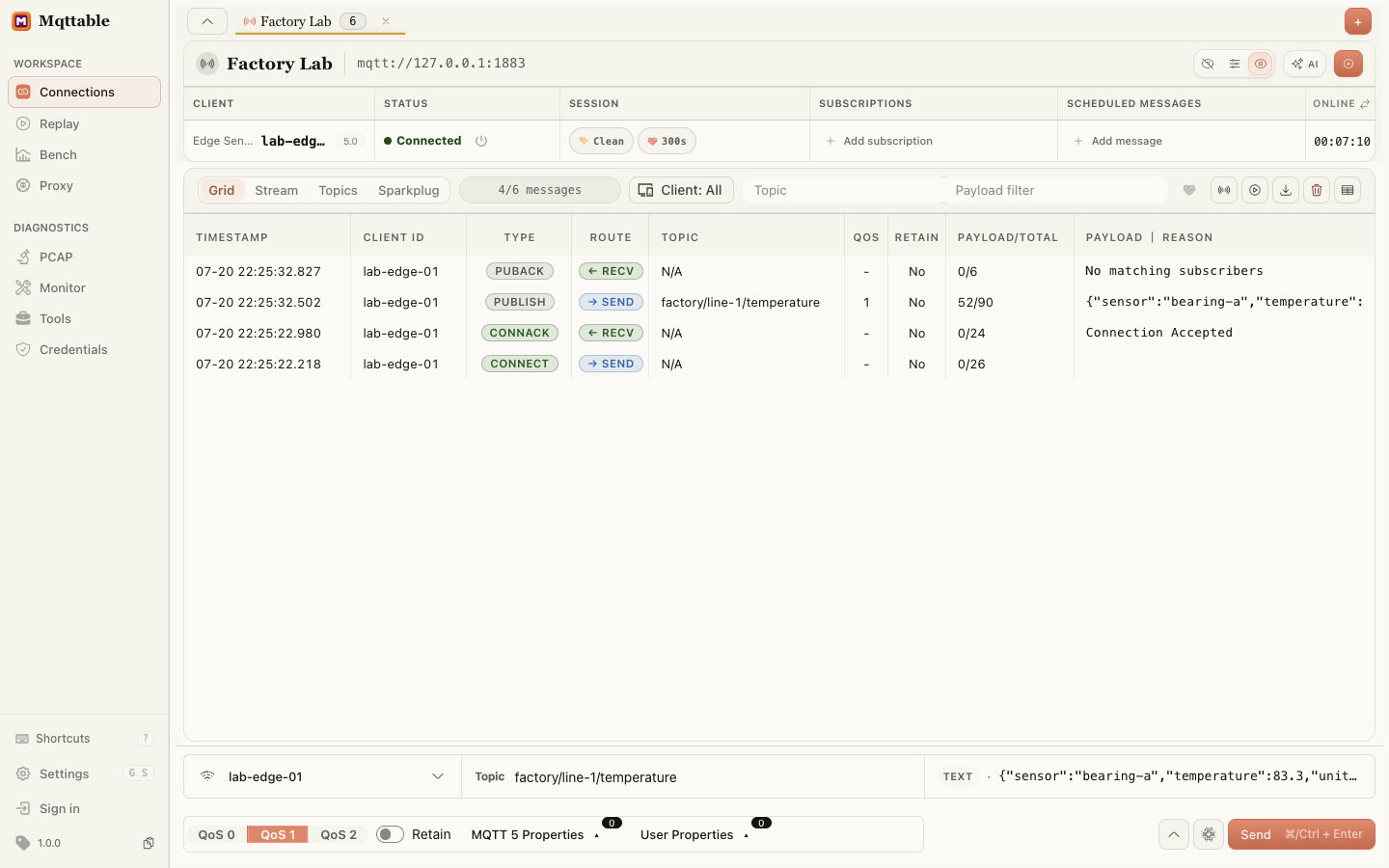Click the replay play icon in message toolbar

1255,190
